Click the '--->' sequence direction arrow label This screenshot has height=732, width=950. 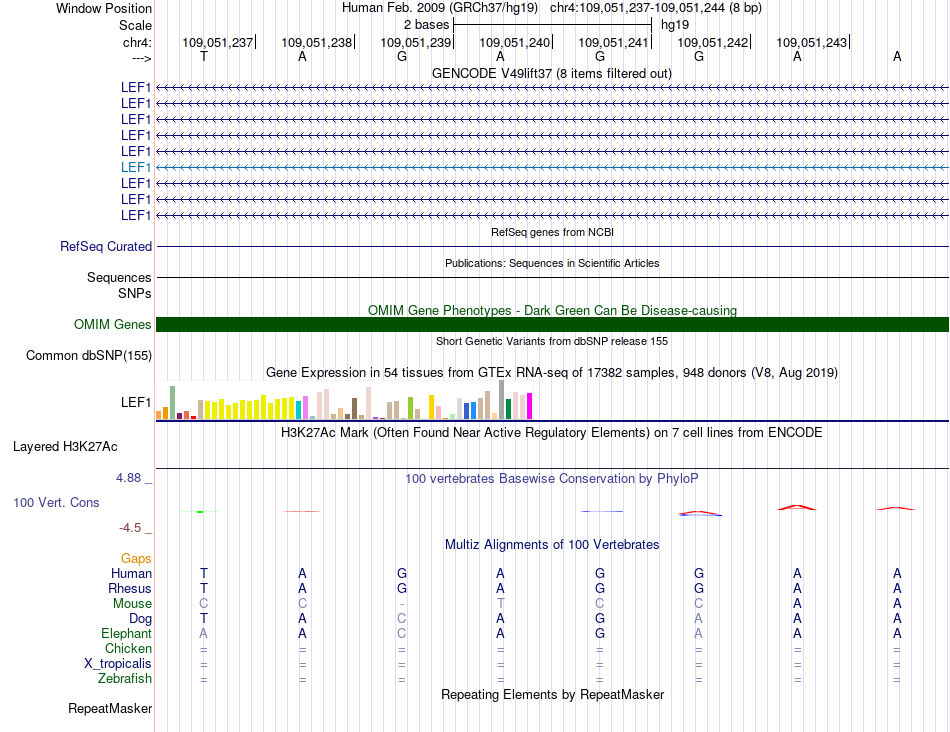point(141,58)
